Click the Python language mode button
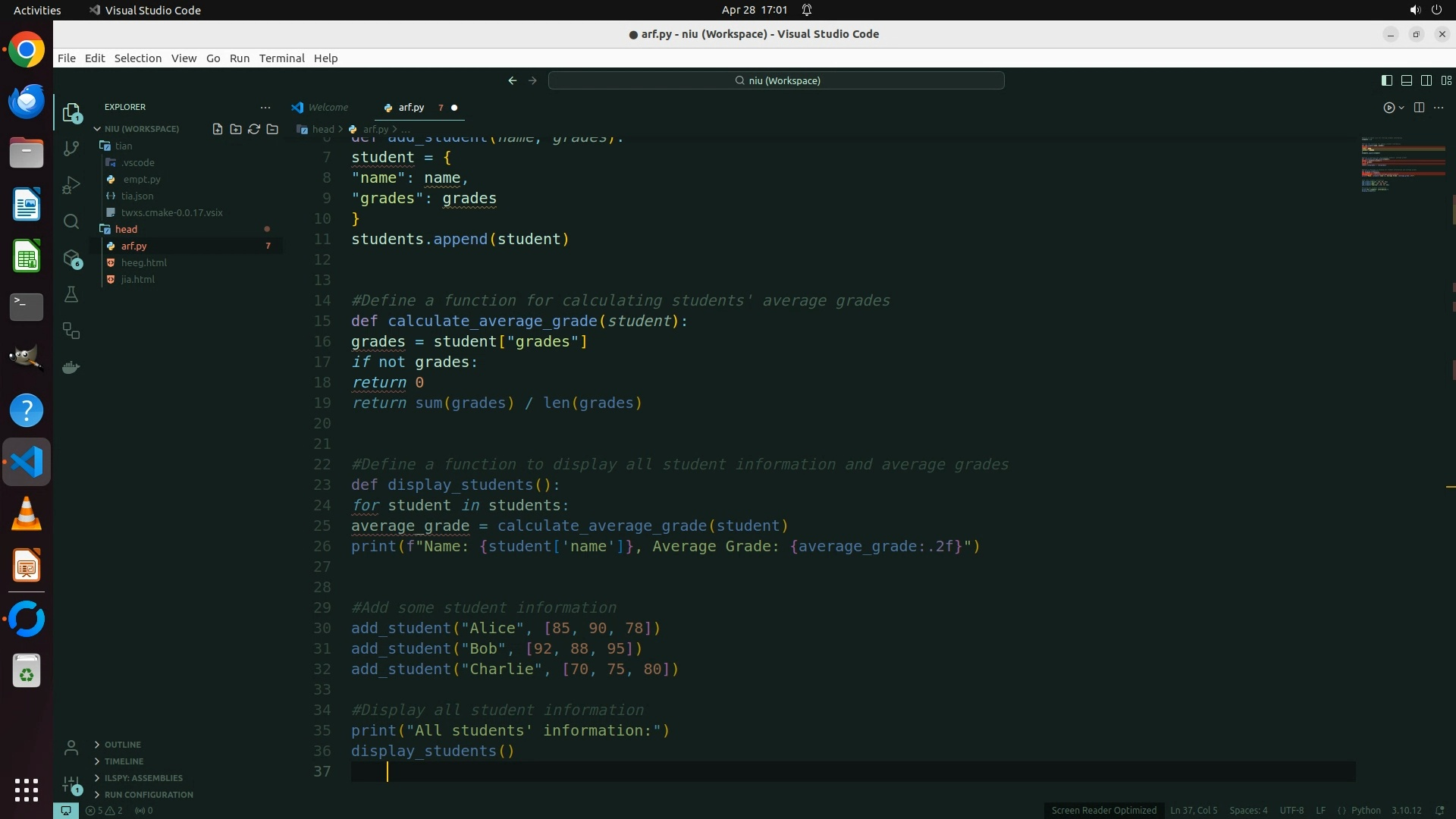The height and width of the screenshot is (819, 1456). (x=1366, y=810)
